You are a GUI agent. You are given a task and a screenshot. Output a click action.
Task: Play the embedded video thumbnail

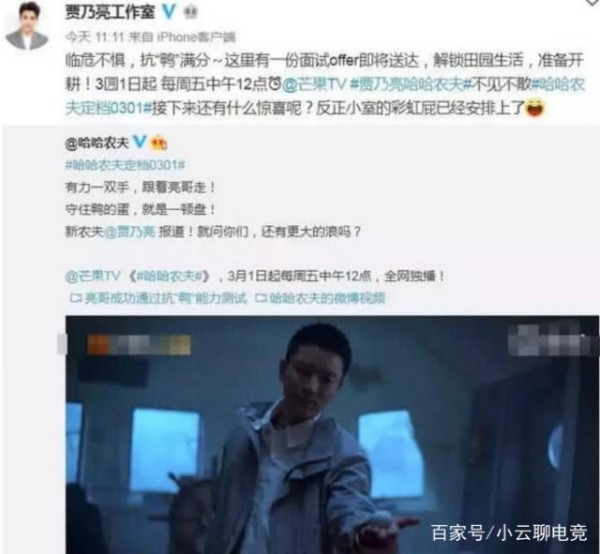click(332, 435)
